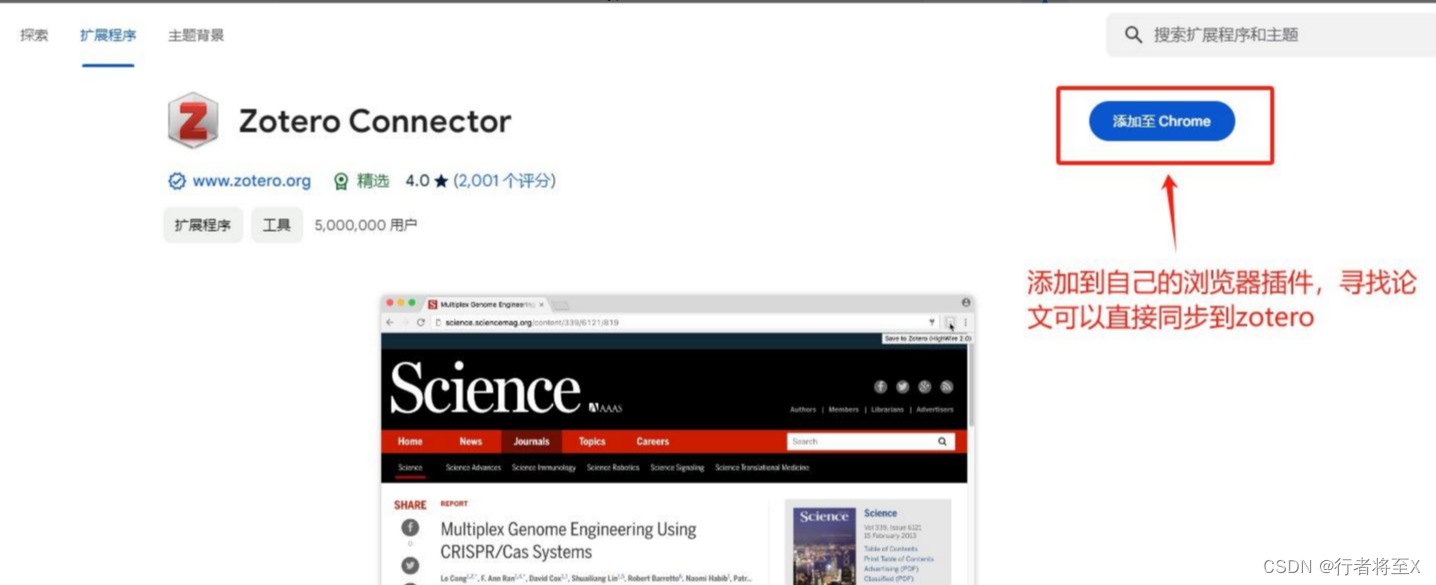Click the 精选 featured label
Viewport: 1436px width, 585px height.
click(x=373, y=181)
